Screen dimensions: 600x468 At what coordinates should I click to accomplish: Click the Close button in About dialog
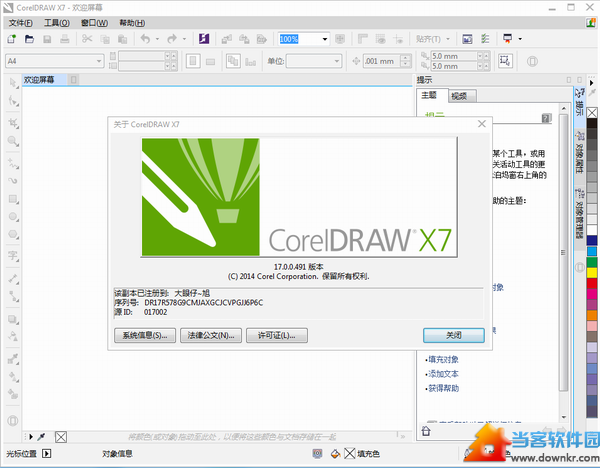pyautogui.click(x=454, y=335)
